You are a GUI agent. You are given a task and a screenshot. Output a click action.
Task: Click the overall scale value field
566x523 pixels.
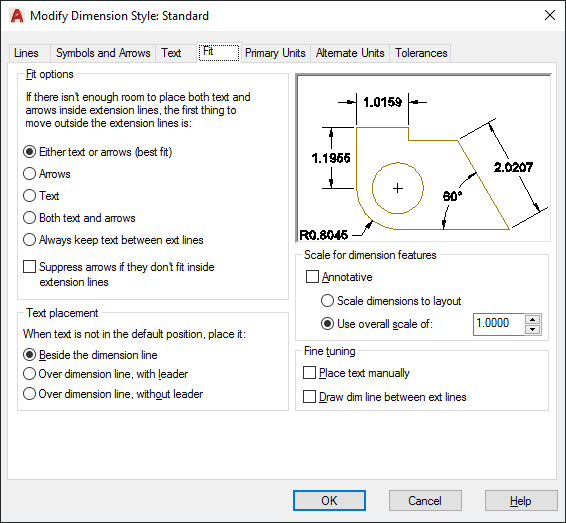point(498,324)
